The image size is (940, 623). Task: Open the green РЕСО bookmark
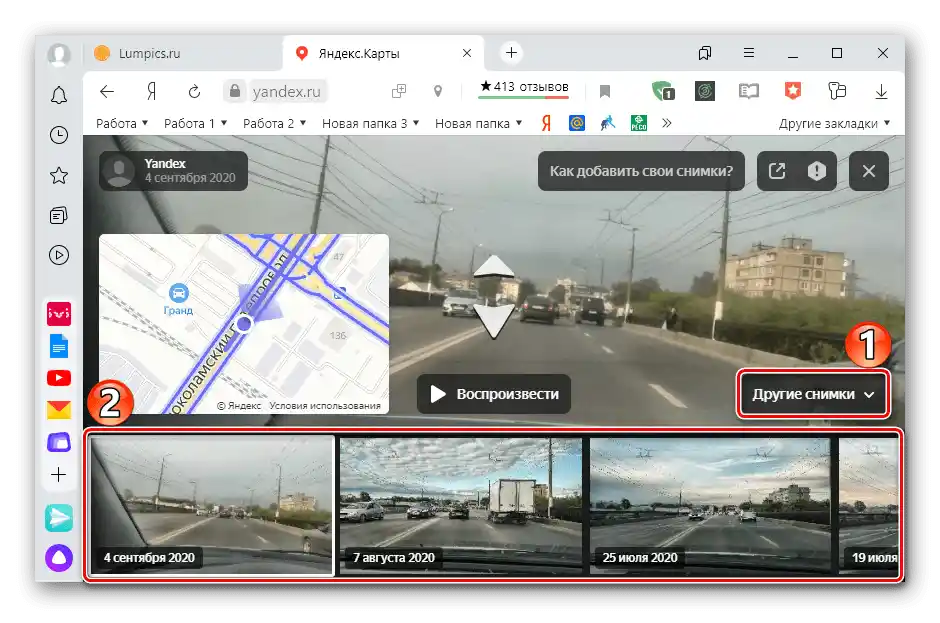pyautogui.click(x=639, y=123)
